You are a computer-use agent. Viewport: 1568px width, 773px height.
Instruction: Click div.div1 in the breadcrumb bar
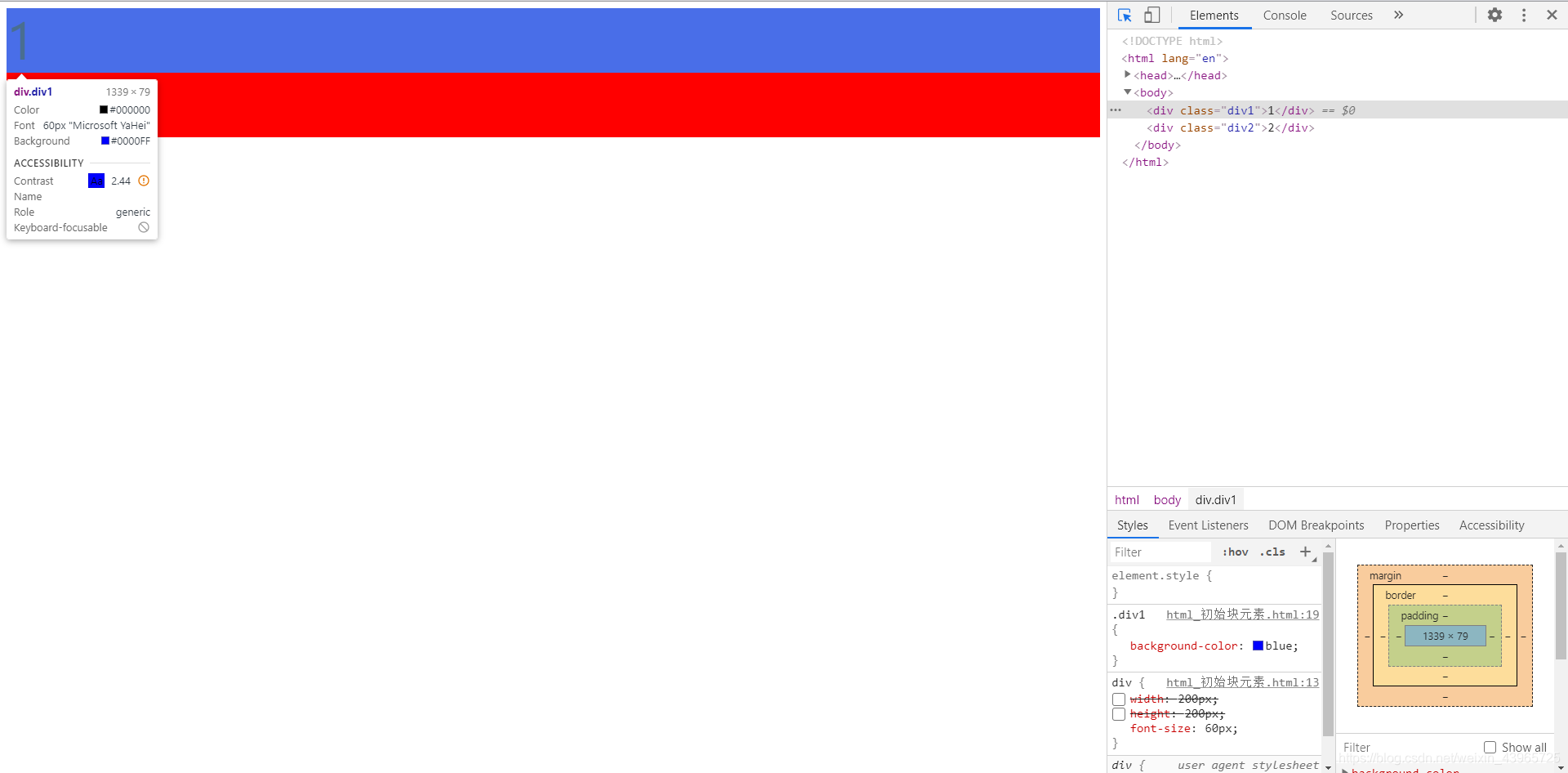coord(1215,500)
